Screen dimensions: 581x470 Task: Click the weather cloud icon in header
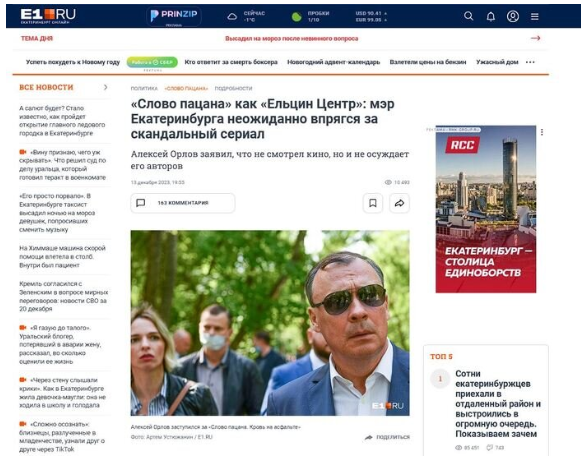(x=232, y=16)
